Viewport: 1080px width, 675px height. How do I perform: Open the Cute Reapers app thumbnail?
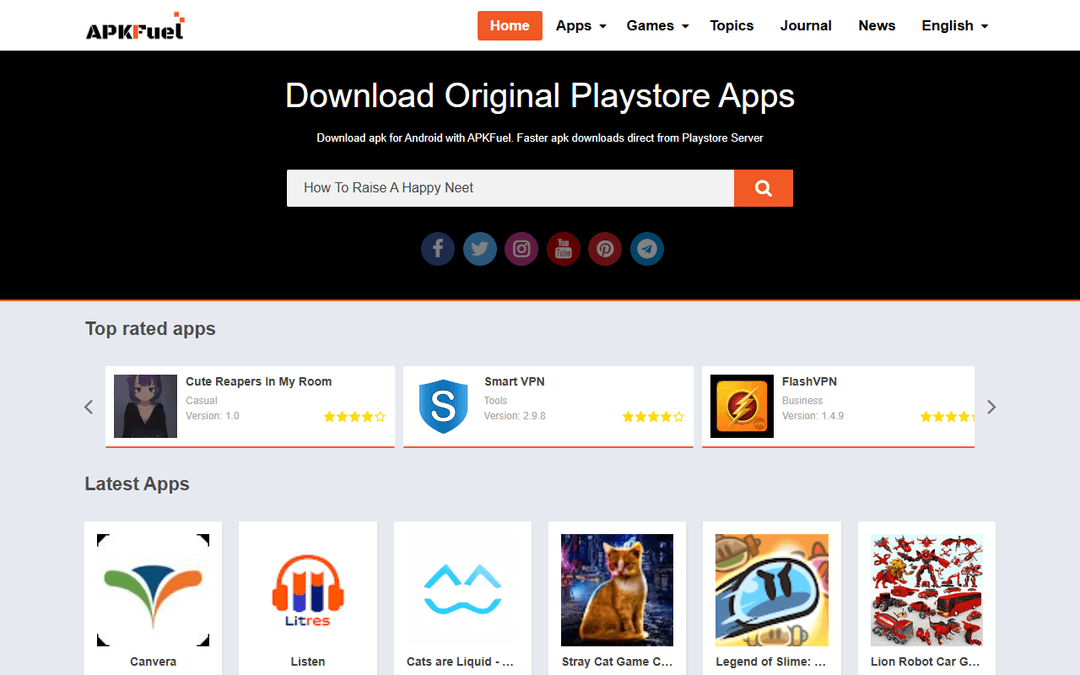coord(145,406)
